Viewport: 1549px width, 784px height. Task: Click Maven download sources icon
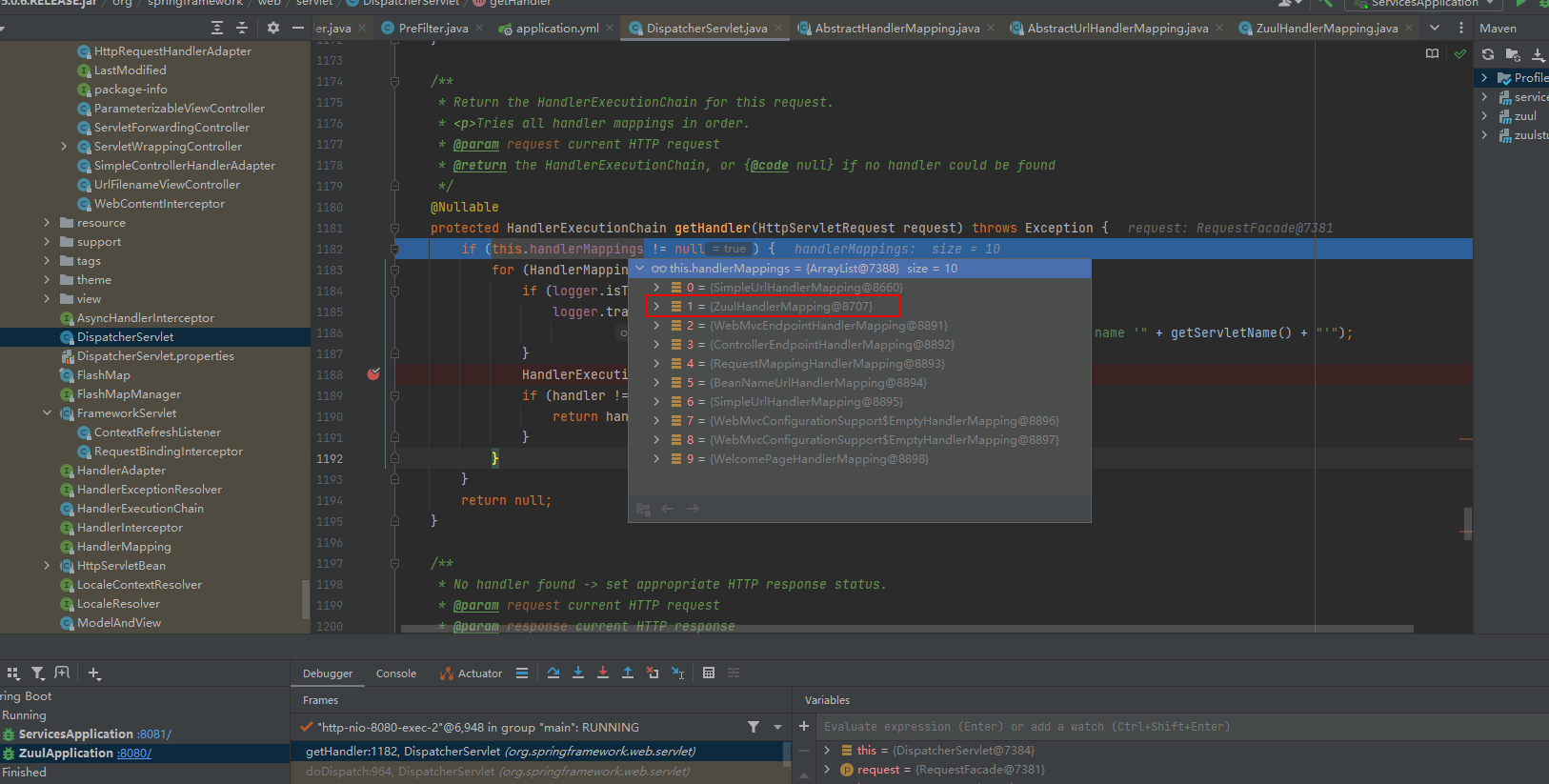[1538, 54]
